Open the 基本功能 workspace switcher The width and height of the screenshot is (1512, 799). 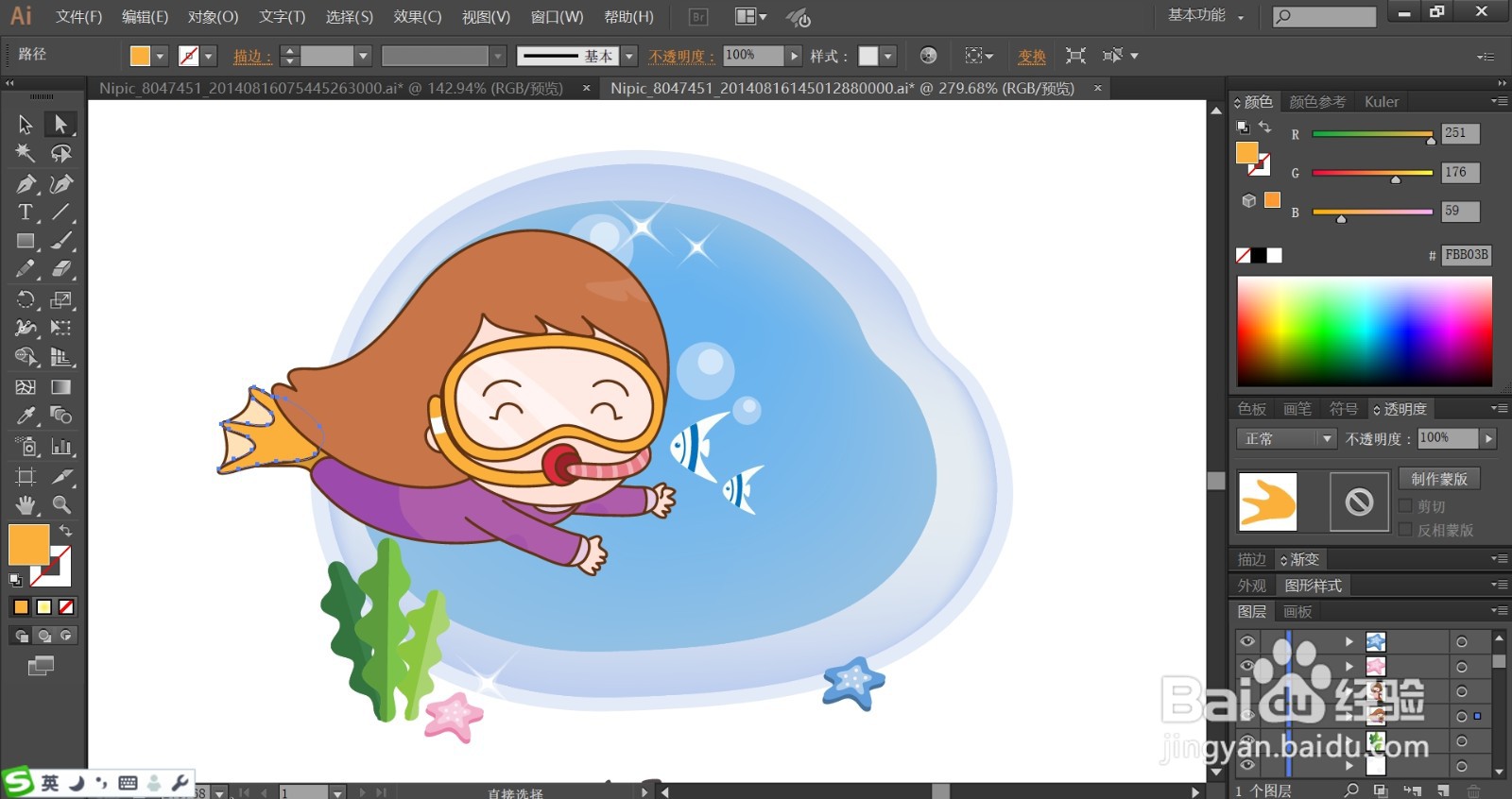pos(1206,15)
